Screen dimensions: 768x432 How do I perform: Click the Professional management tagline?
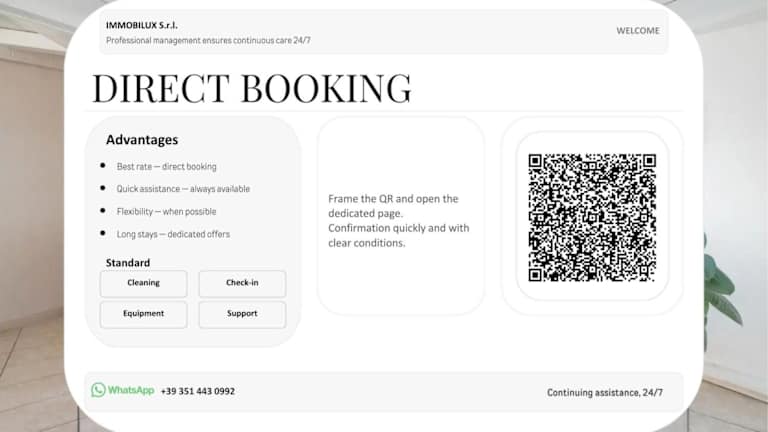pyautogui.click(x=208, y=40)
